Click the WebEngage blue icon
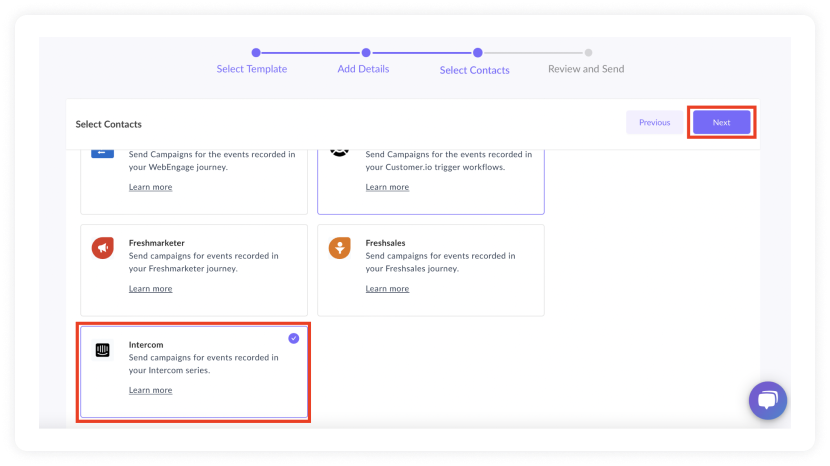Image resolution: width=830 pixels, height=466 pixels. (102, 153)
